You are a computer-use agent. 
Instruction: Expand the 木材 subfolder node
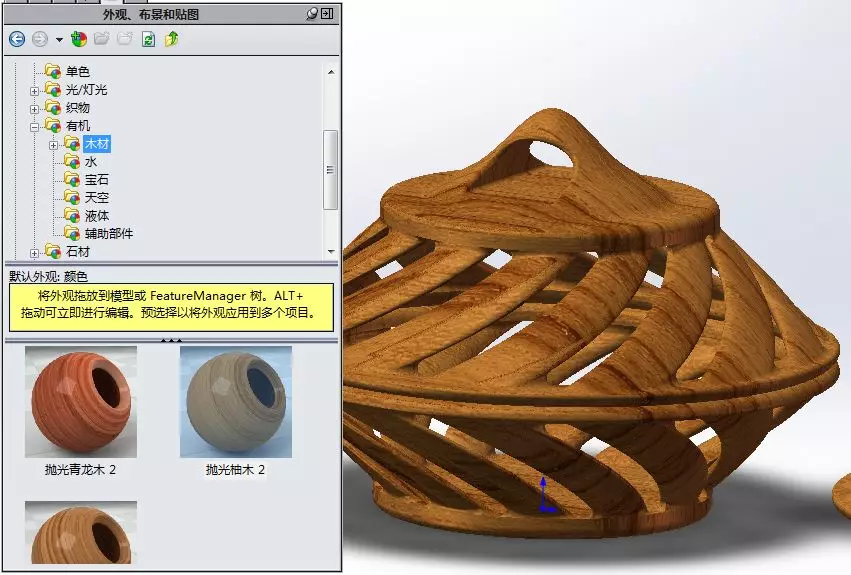coord(53,145)
